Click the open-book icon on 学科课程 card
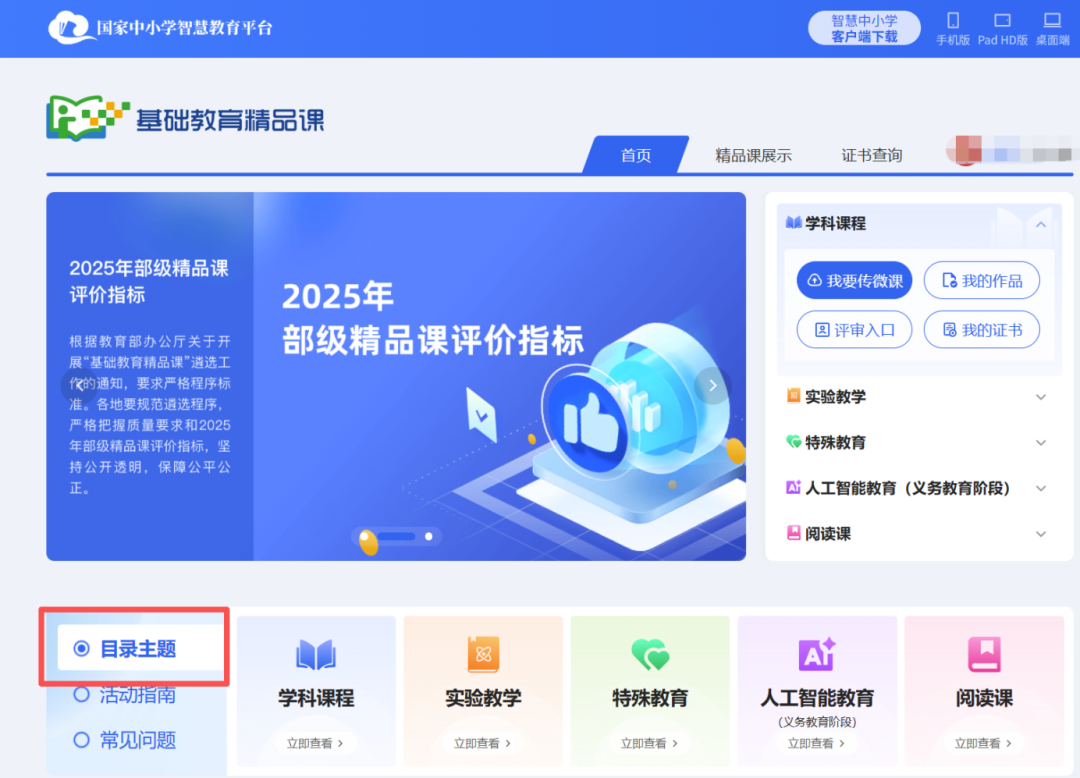 (316, 654)
